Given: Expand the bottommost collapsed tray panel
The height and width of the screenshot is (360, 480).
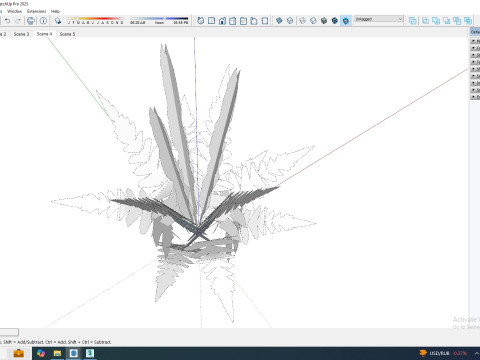Looking at the screenshot, I should [x=475, y=97].
